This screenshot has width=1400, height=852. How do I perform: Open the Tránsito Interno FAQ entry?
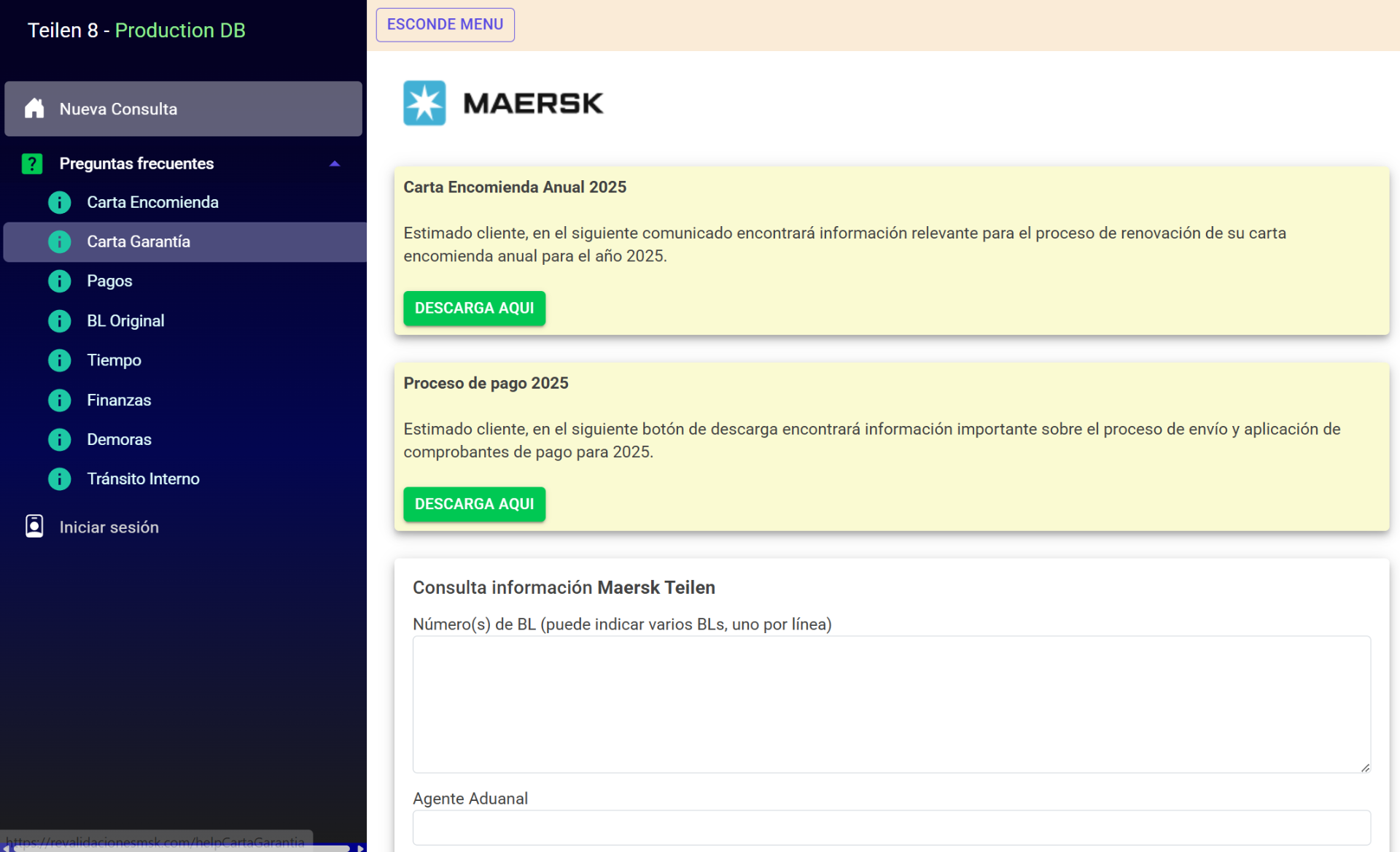143,479
